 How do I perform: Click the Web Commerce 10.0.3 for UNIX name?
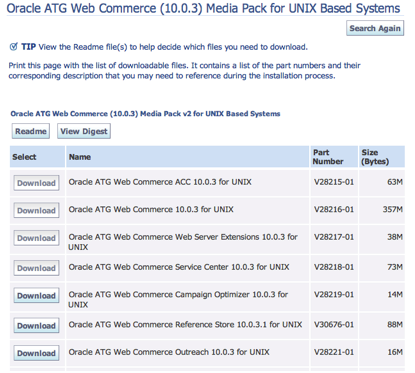click(x=151, y=209)
